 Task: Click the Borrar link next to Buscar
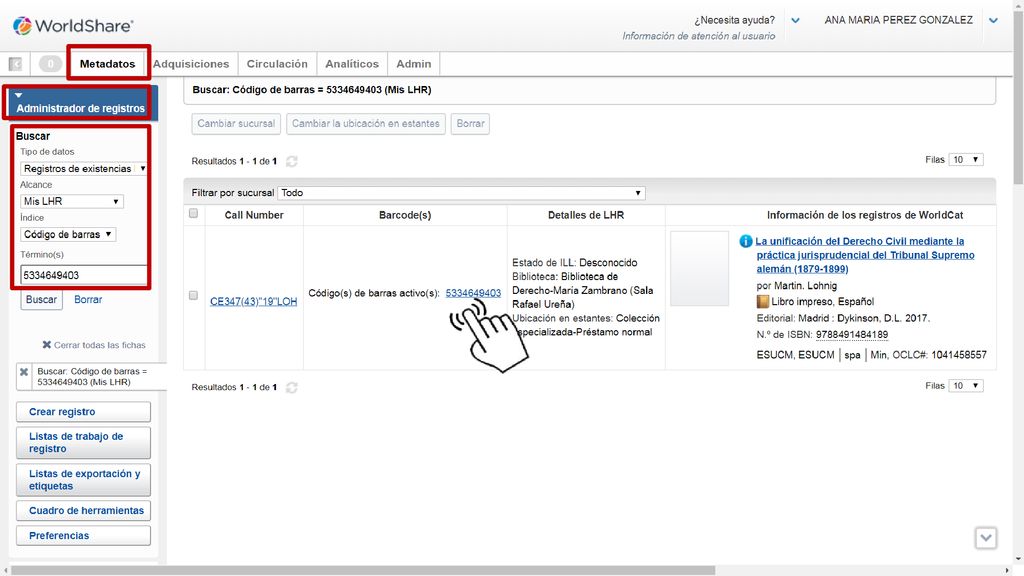pyautogui.click(x=88, y=300)
